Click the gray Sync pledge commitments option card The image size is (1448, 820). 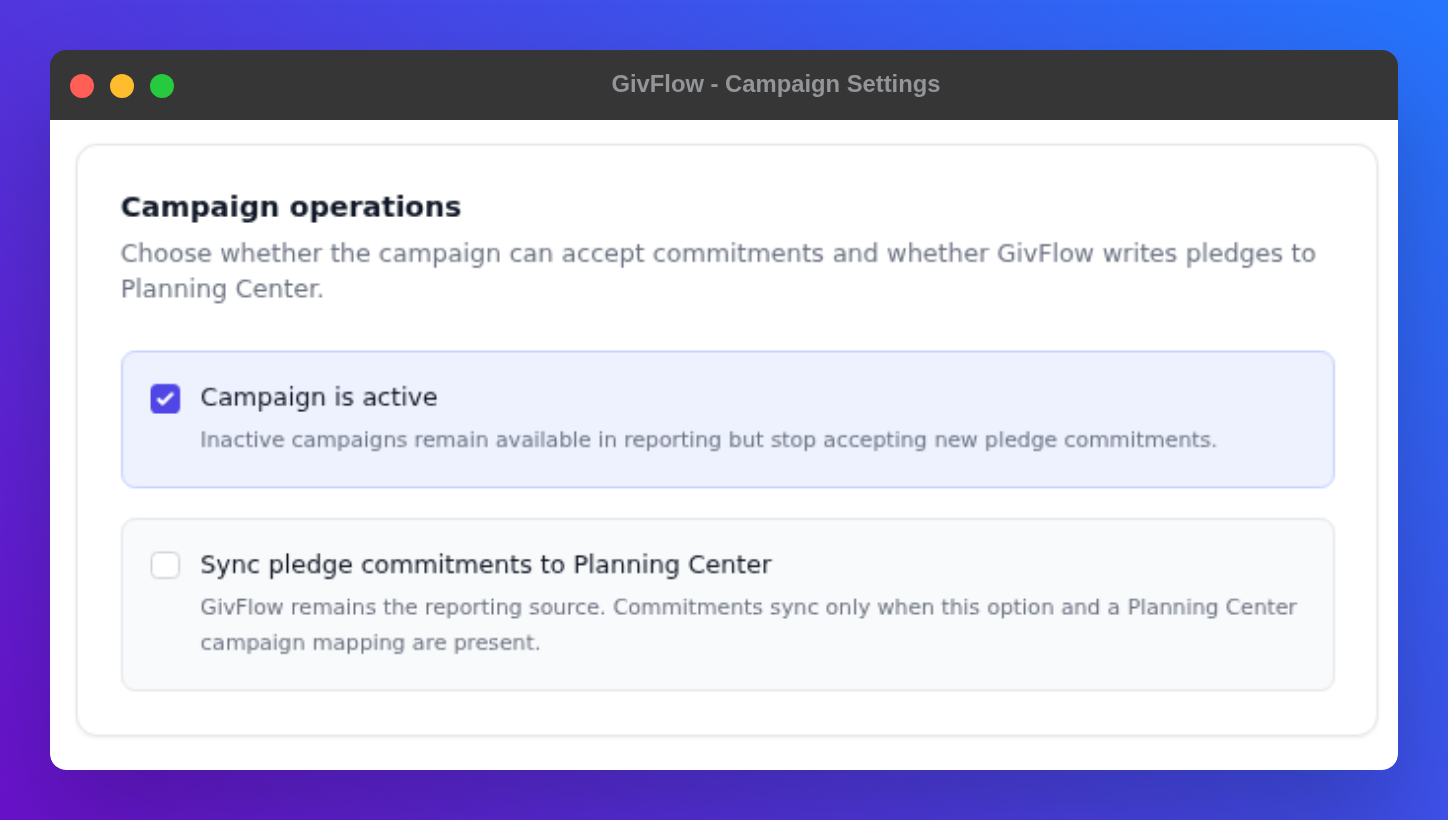(728, 604)
